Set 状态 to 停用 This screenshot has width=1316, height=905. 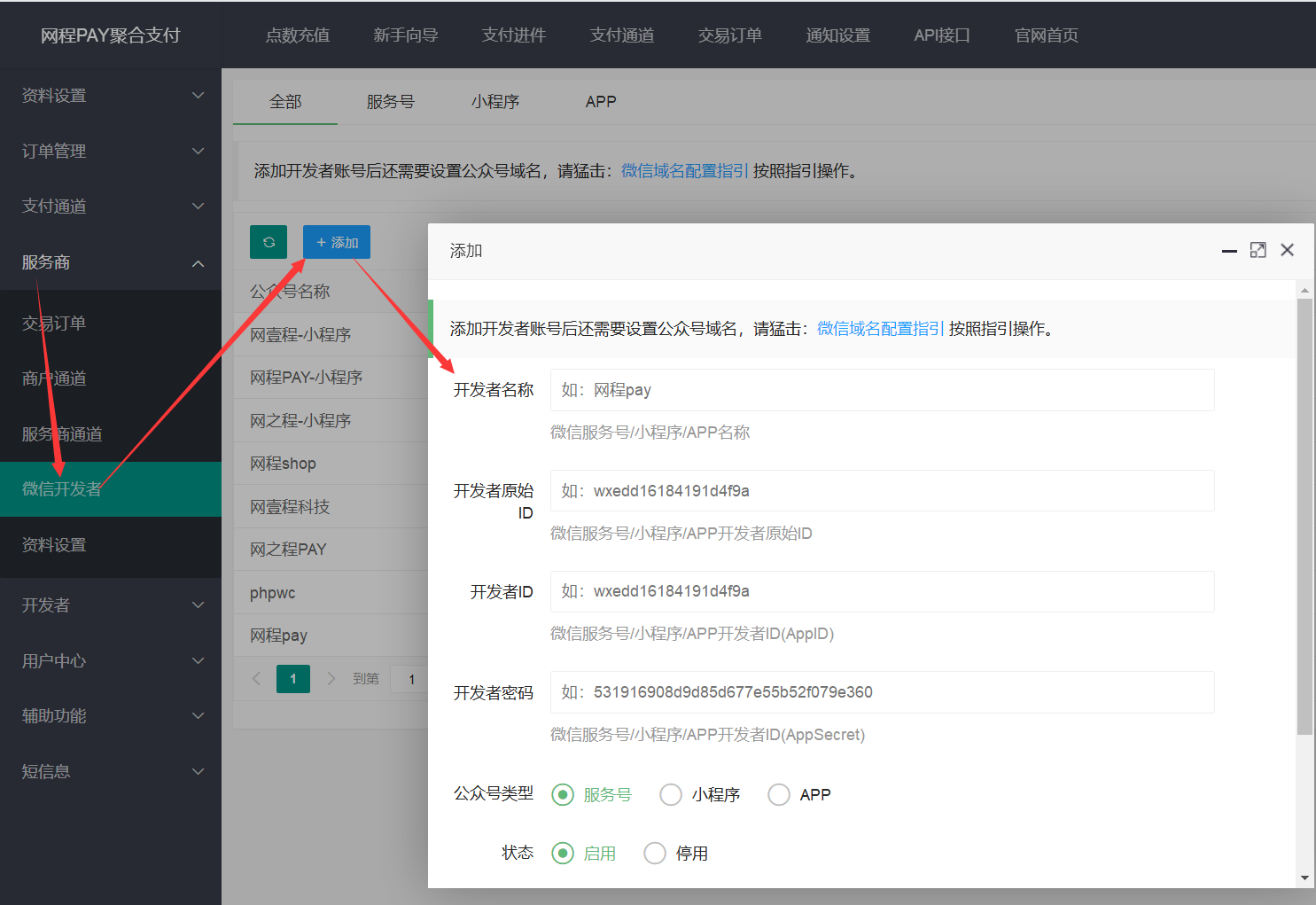click(655, 853)
